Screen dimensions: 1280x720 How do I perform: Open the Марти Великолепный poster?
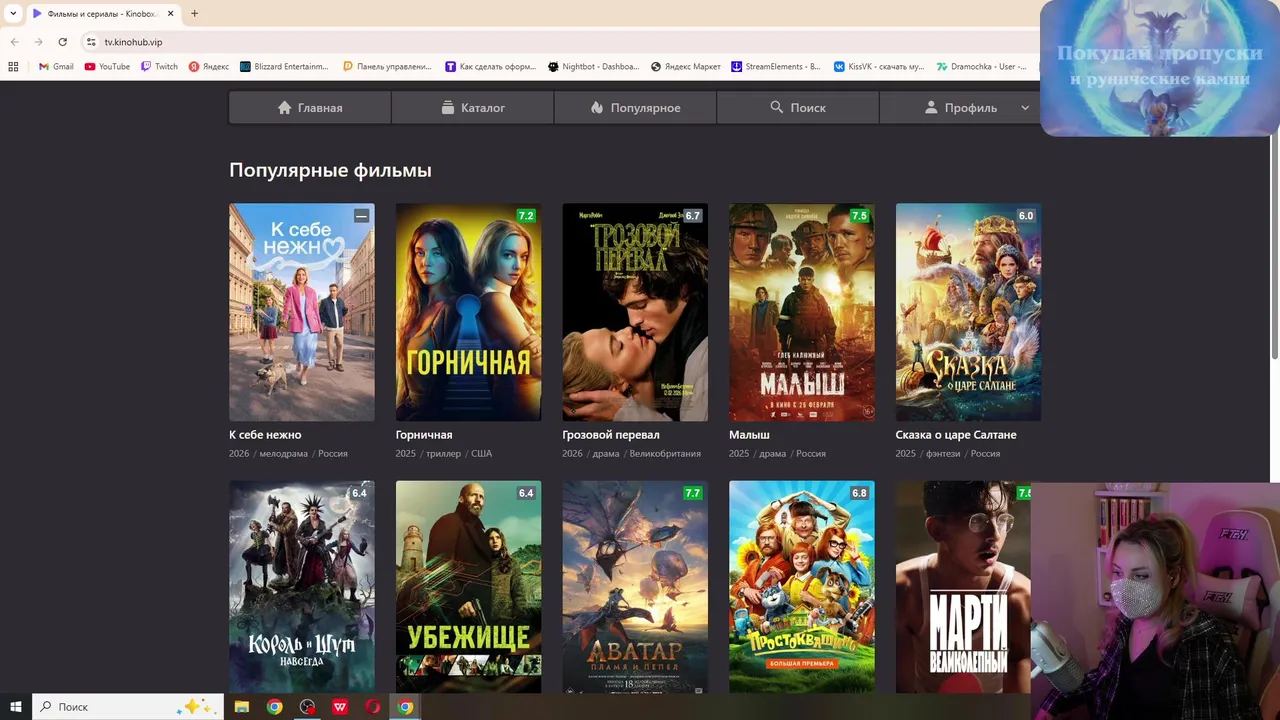coord(963,587)
